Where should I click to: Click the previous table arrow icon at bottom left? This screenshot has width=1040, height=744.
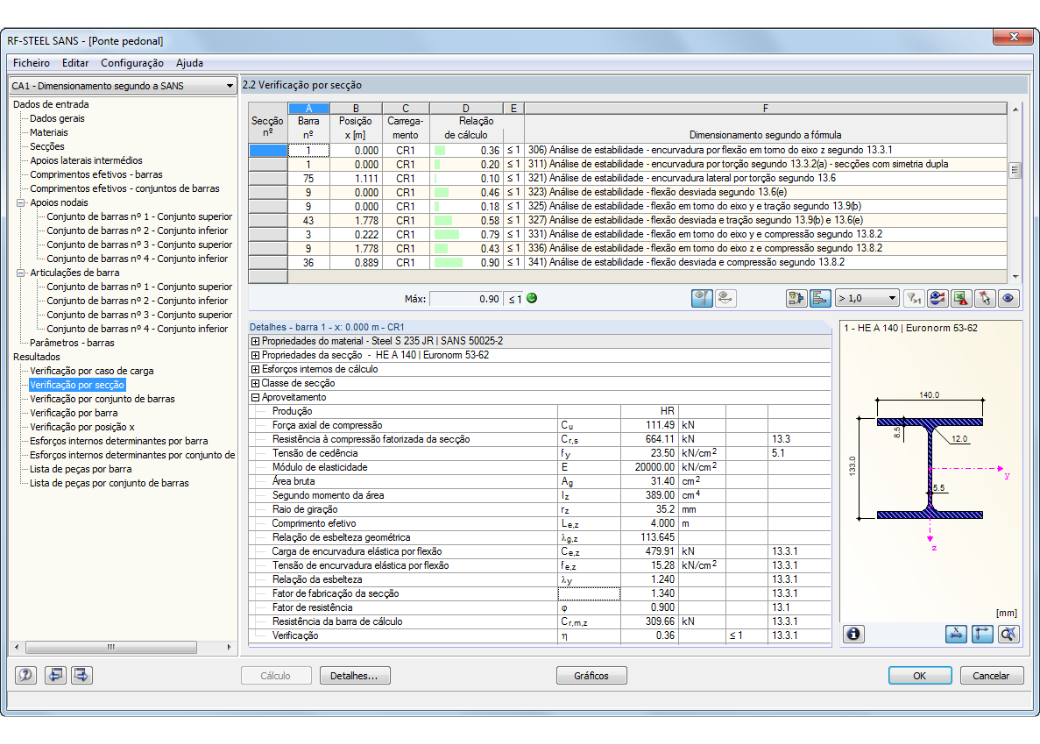[x=55, y=676]
